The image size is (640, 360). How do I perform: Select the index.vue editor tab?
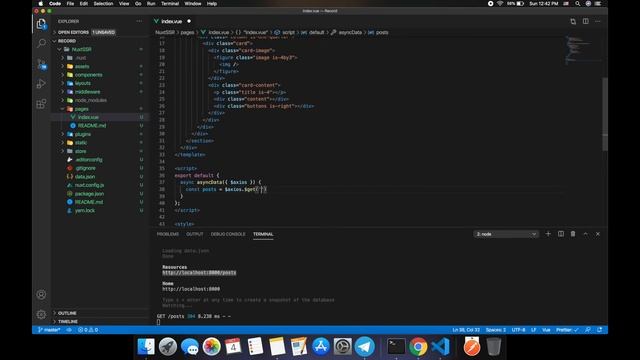(x=172, y=21)
